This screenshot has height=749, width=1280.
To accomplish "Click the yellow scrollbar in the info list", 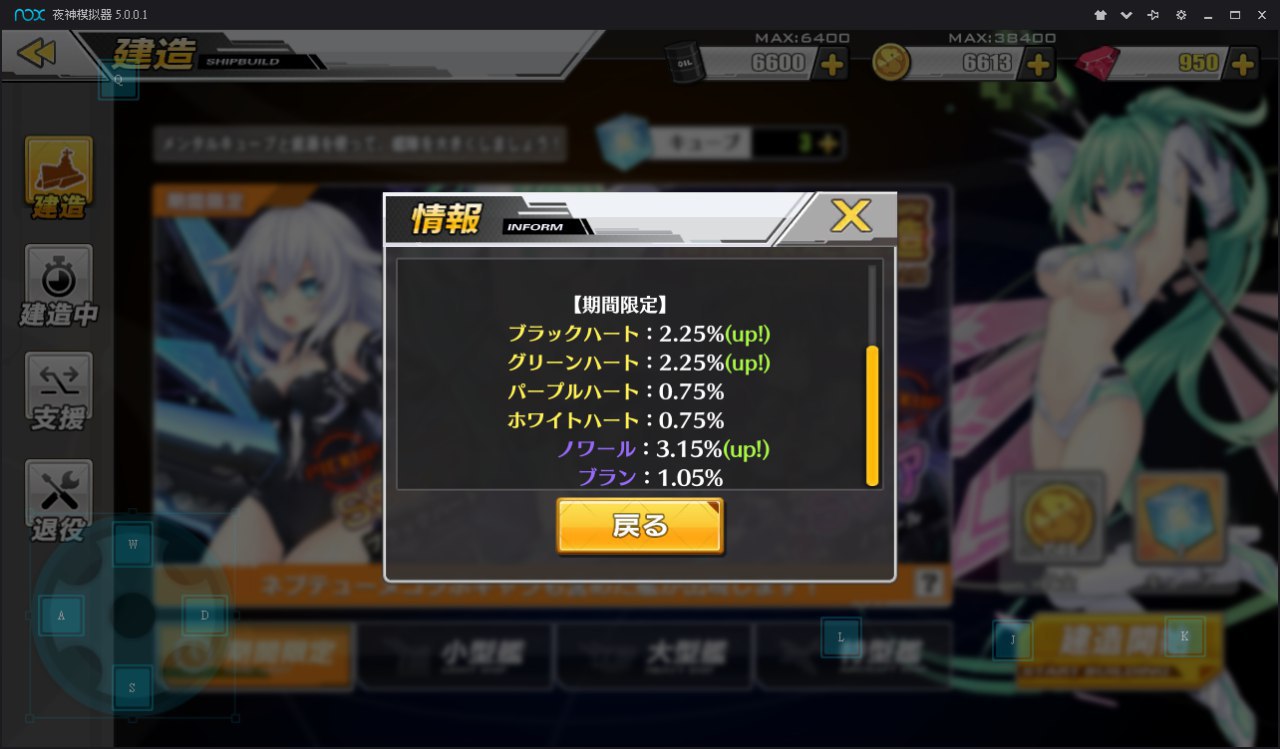I will 872,414.
